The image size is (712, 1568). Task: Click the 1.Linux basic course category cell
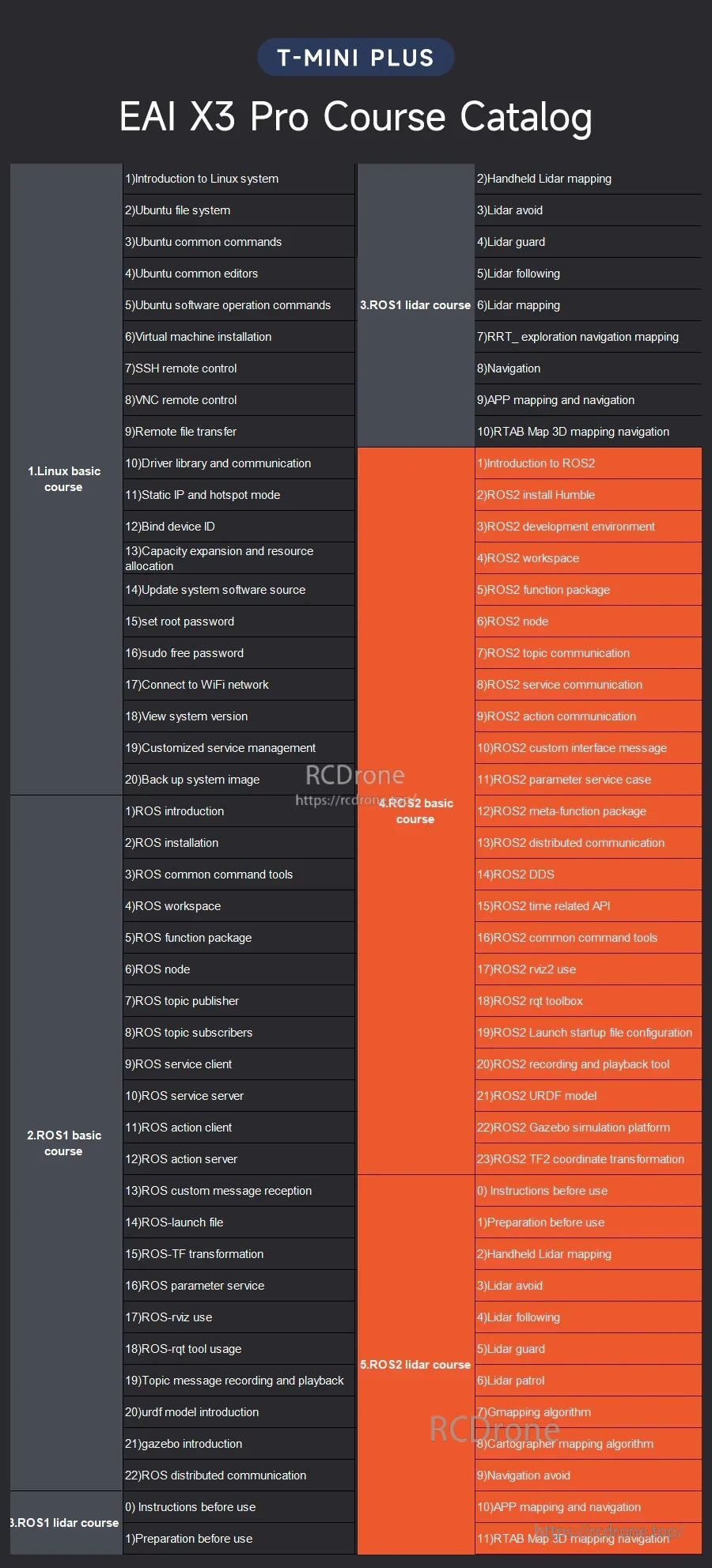(66, 479)
